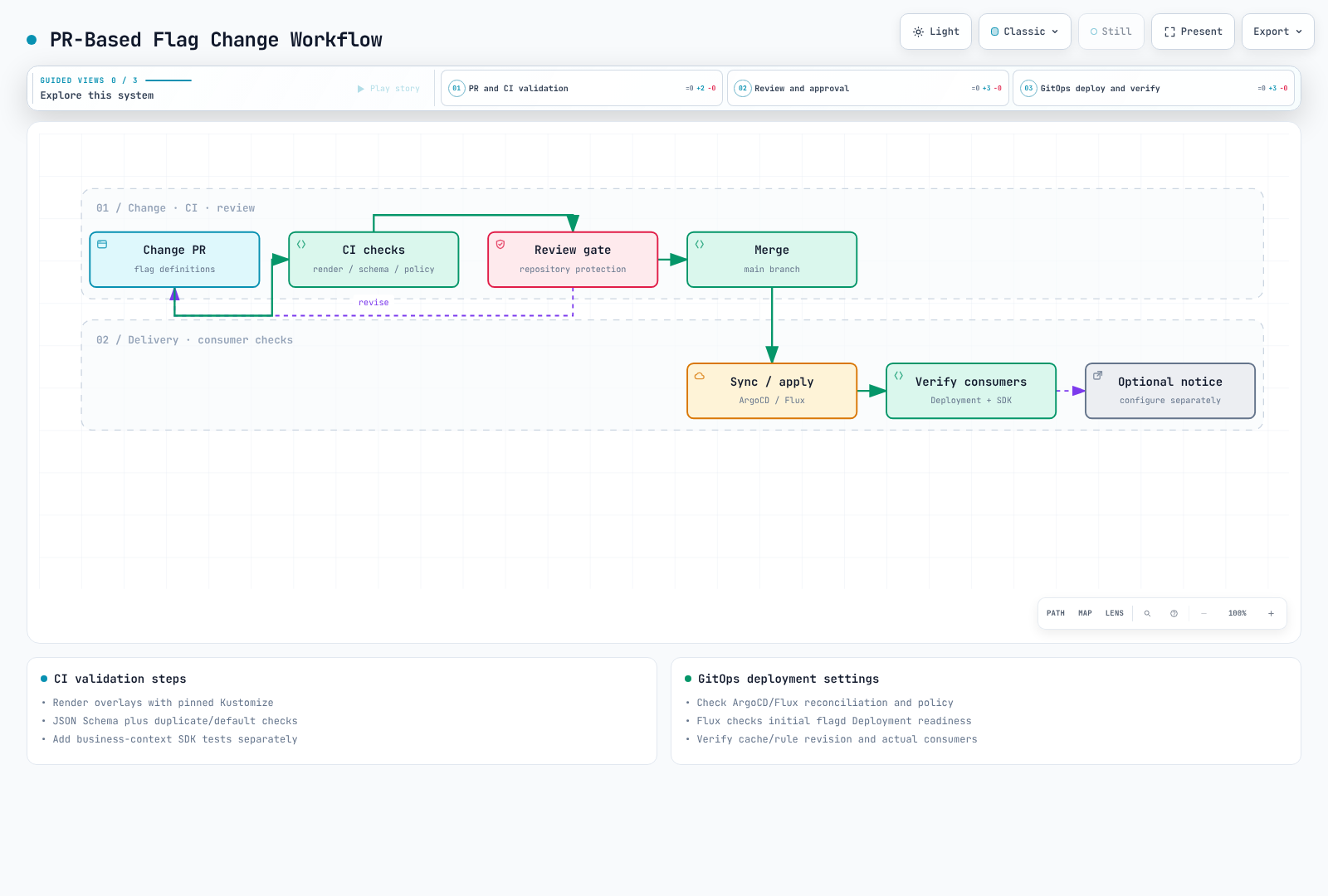Screen dimensions: 1328x896
Task: Click the search magnifier icon
Action: 1148,614
